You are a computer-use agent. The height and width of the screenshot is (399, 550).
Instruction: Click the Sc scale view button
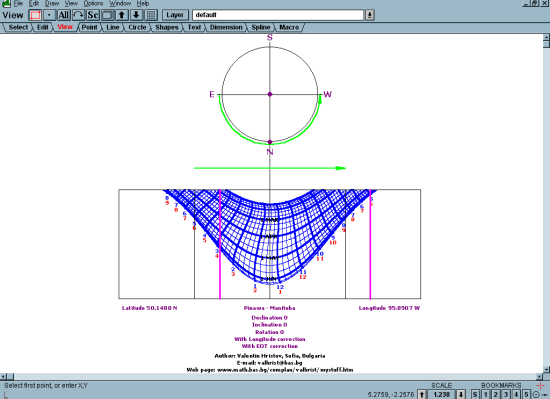point(93,15)
